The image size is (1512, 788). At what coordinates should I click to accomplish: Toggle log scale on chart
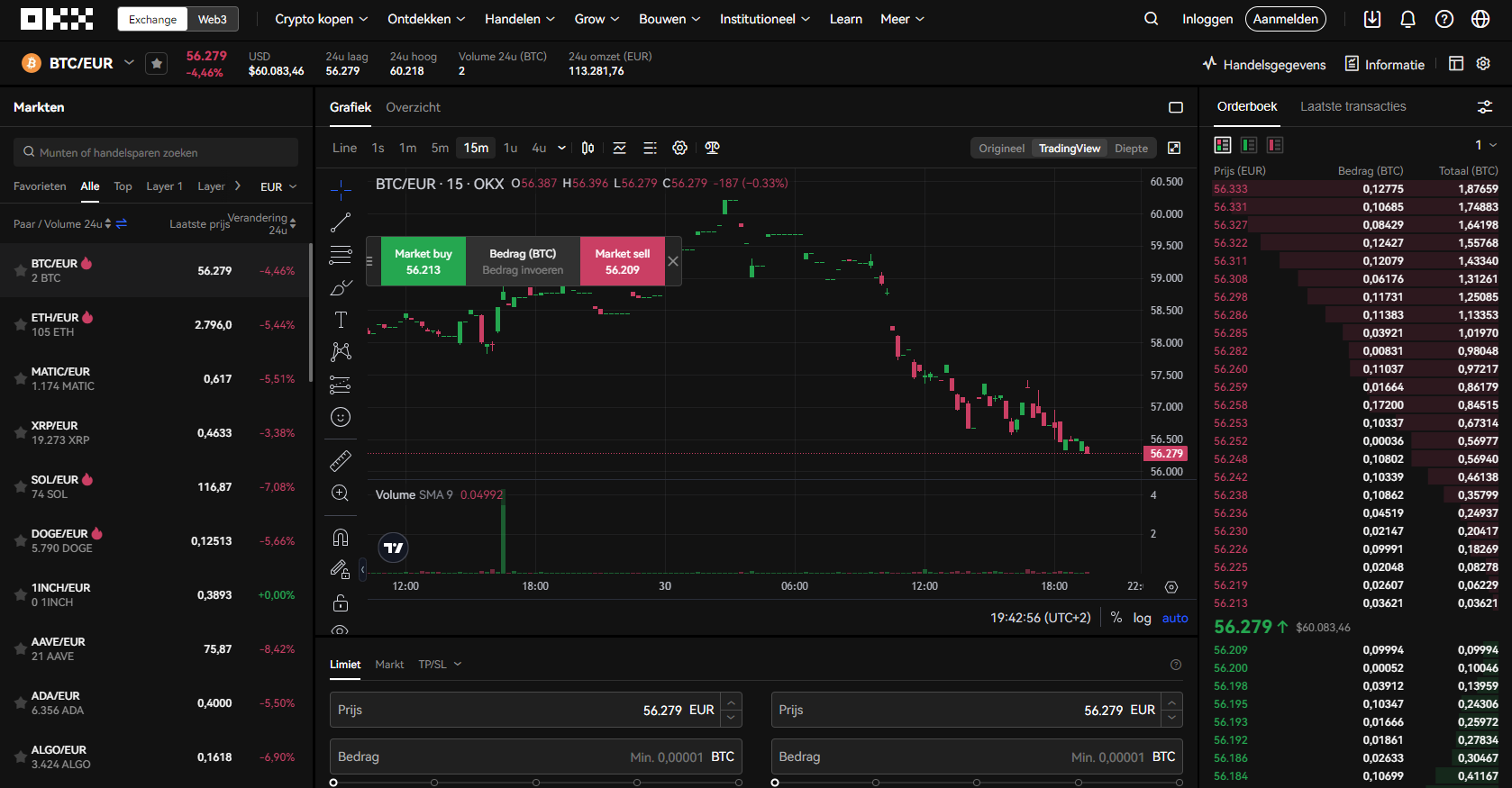1143,618
